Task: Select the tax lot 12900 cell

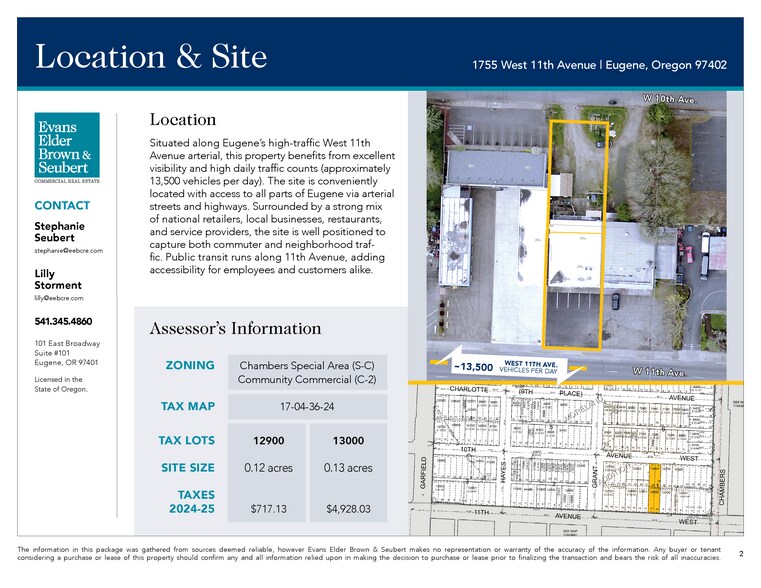Action: point(269,441)
